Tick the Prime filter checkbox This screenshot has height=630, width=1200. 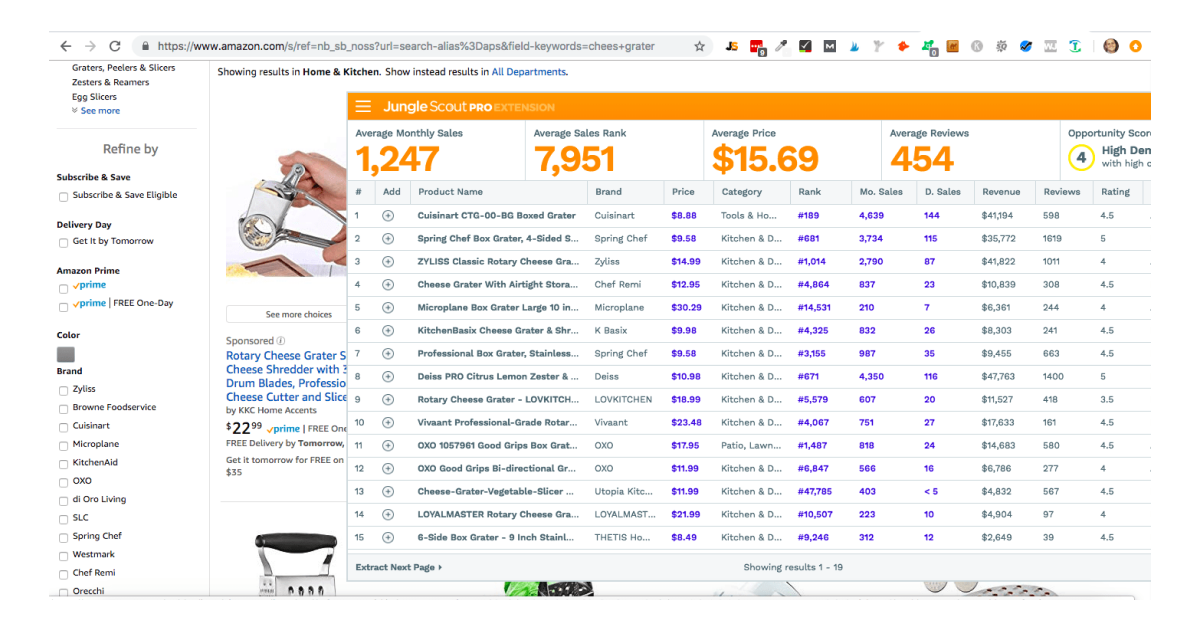(64, 288)
